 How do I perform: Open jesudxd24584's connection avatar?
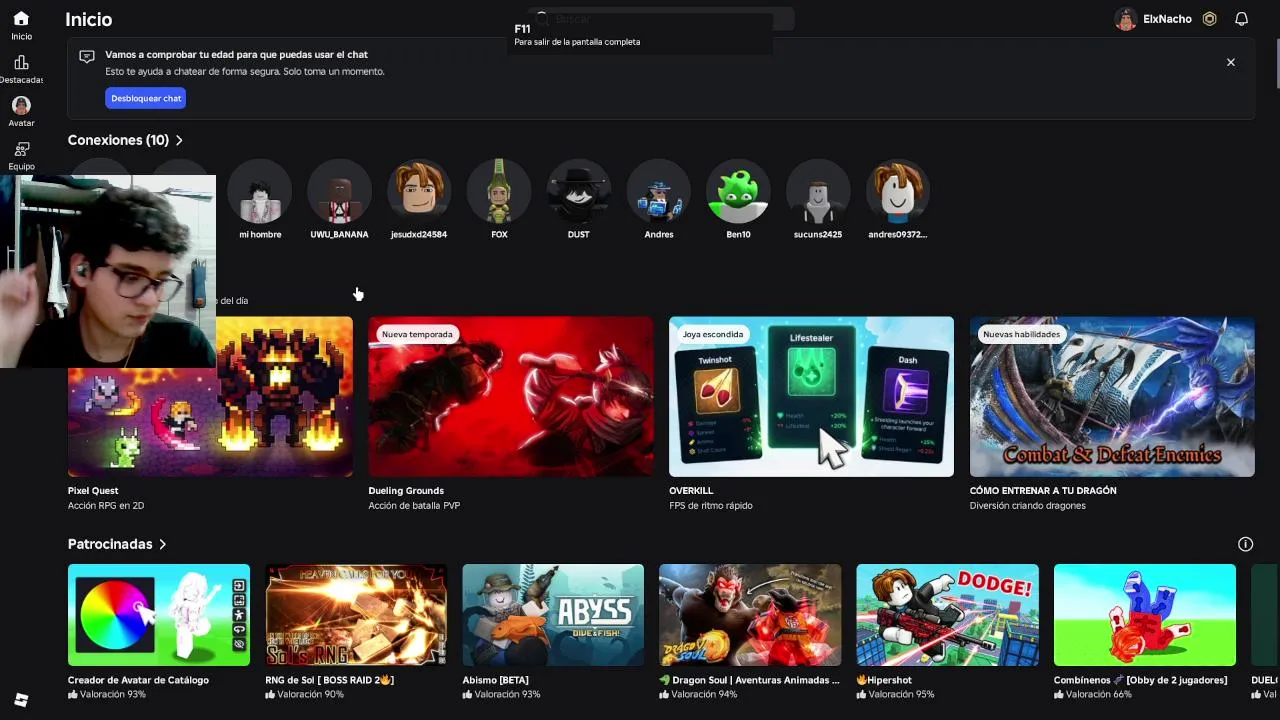tap(419, 191)
